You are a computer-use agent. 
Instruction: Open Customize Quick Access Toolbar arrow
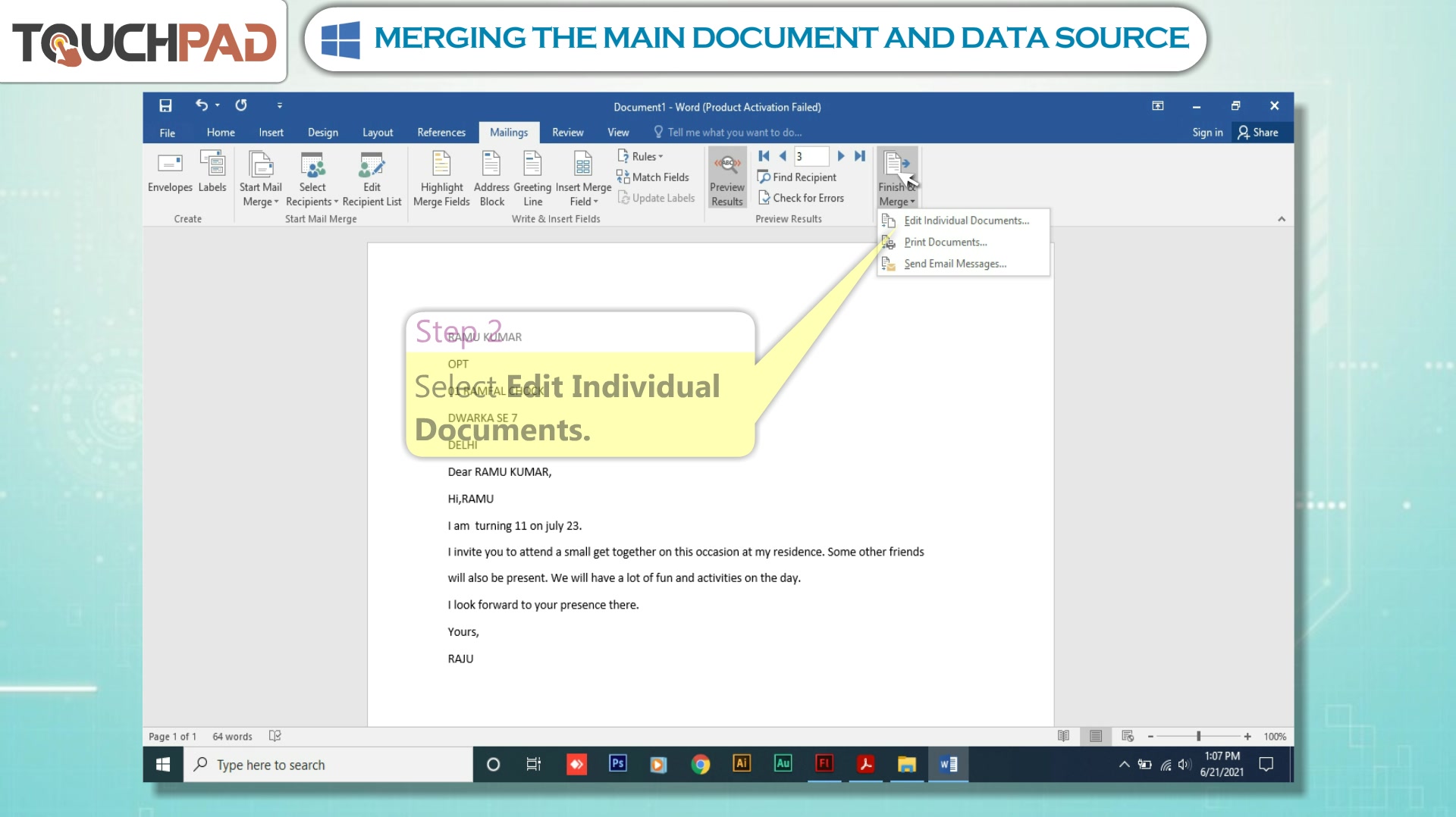(280, 106)
